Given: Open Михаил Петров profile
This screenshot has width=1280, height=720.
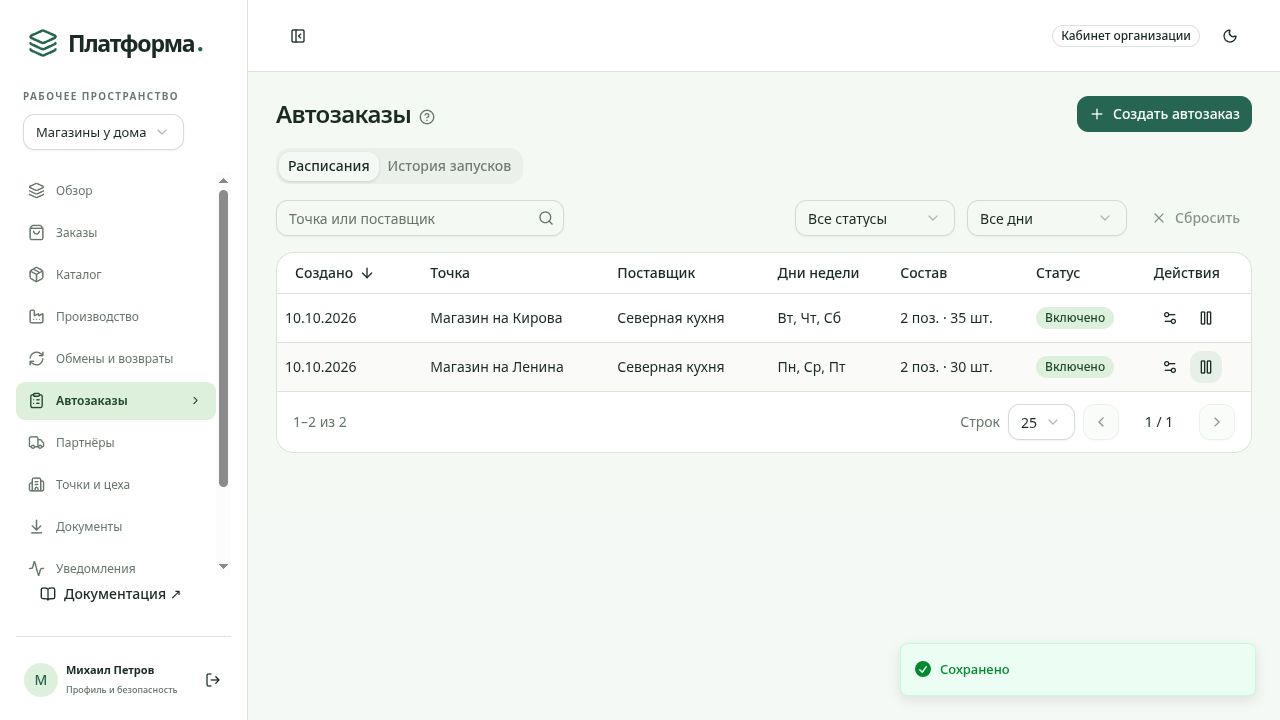Looking at the screenshot, I should pos(109,679).
